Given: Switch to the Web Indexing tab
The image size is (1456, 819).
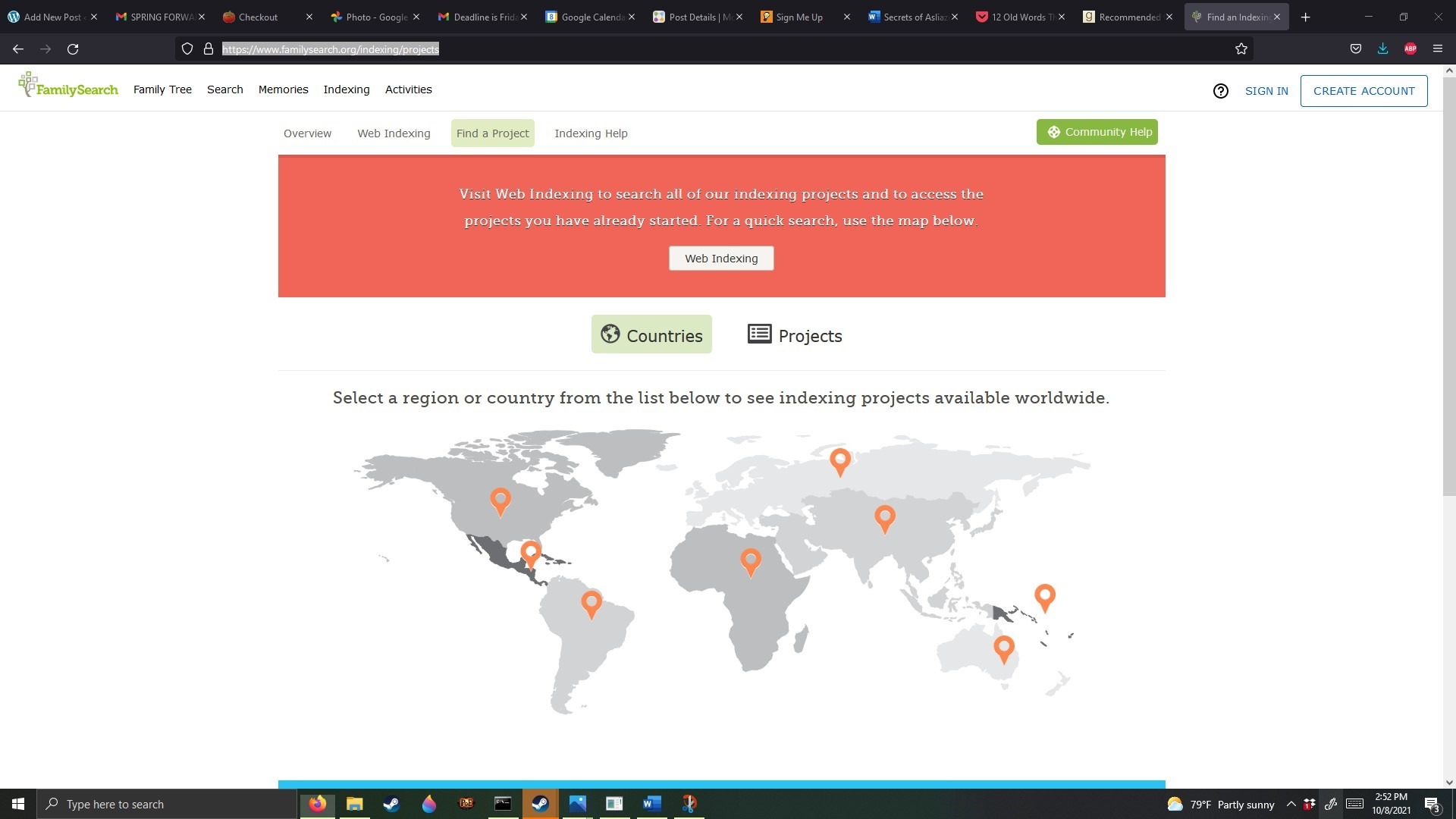Looking at the screenshot, I should (x=394, y=133).
